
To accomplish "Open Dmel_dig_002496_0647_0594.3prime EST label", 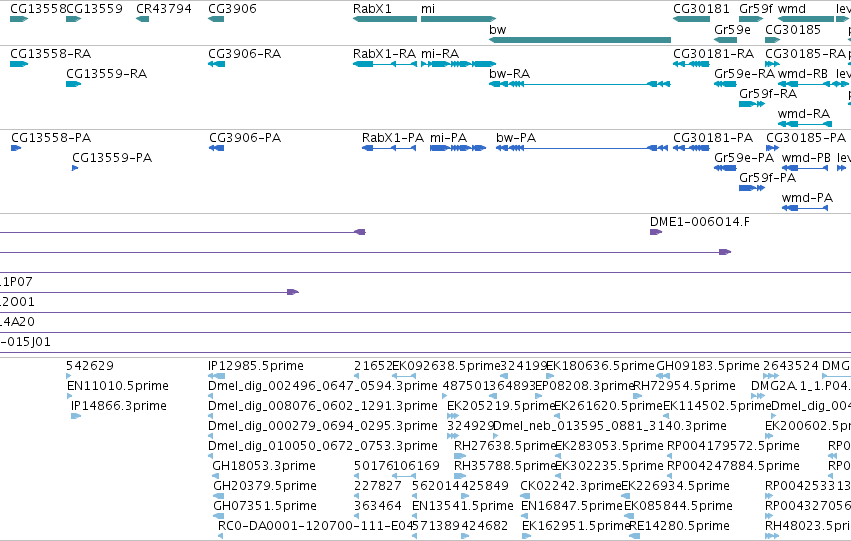I will click(322, 386).
